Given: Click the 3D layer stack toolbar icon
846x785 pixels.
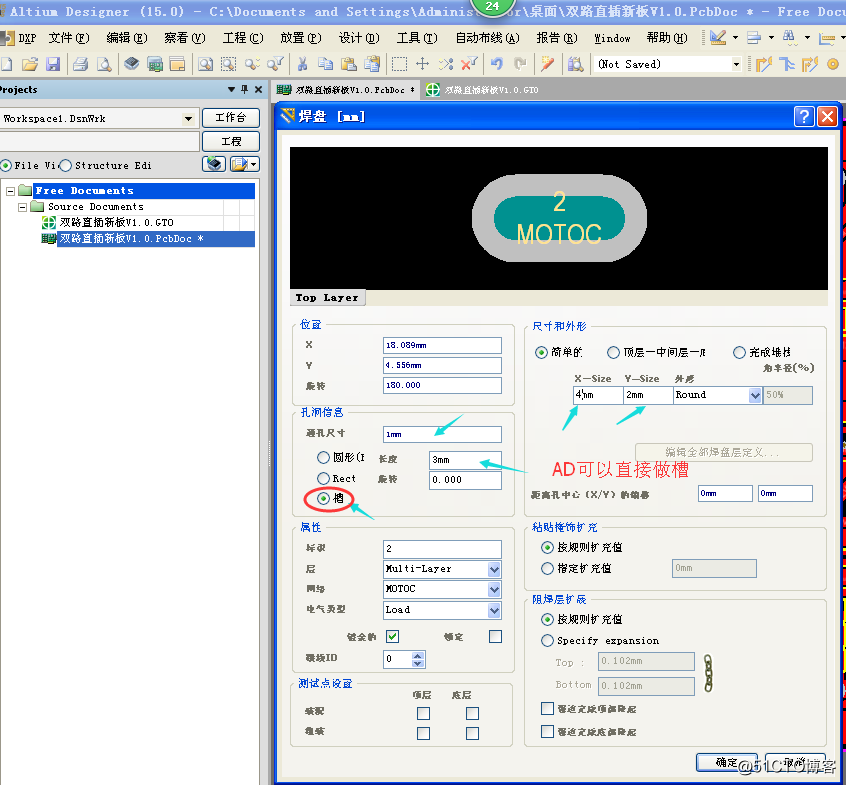Looking at the screenshot, I should coord(132,64).
